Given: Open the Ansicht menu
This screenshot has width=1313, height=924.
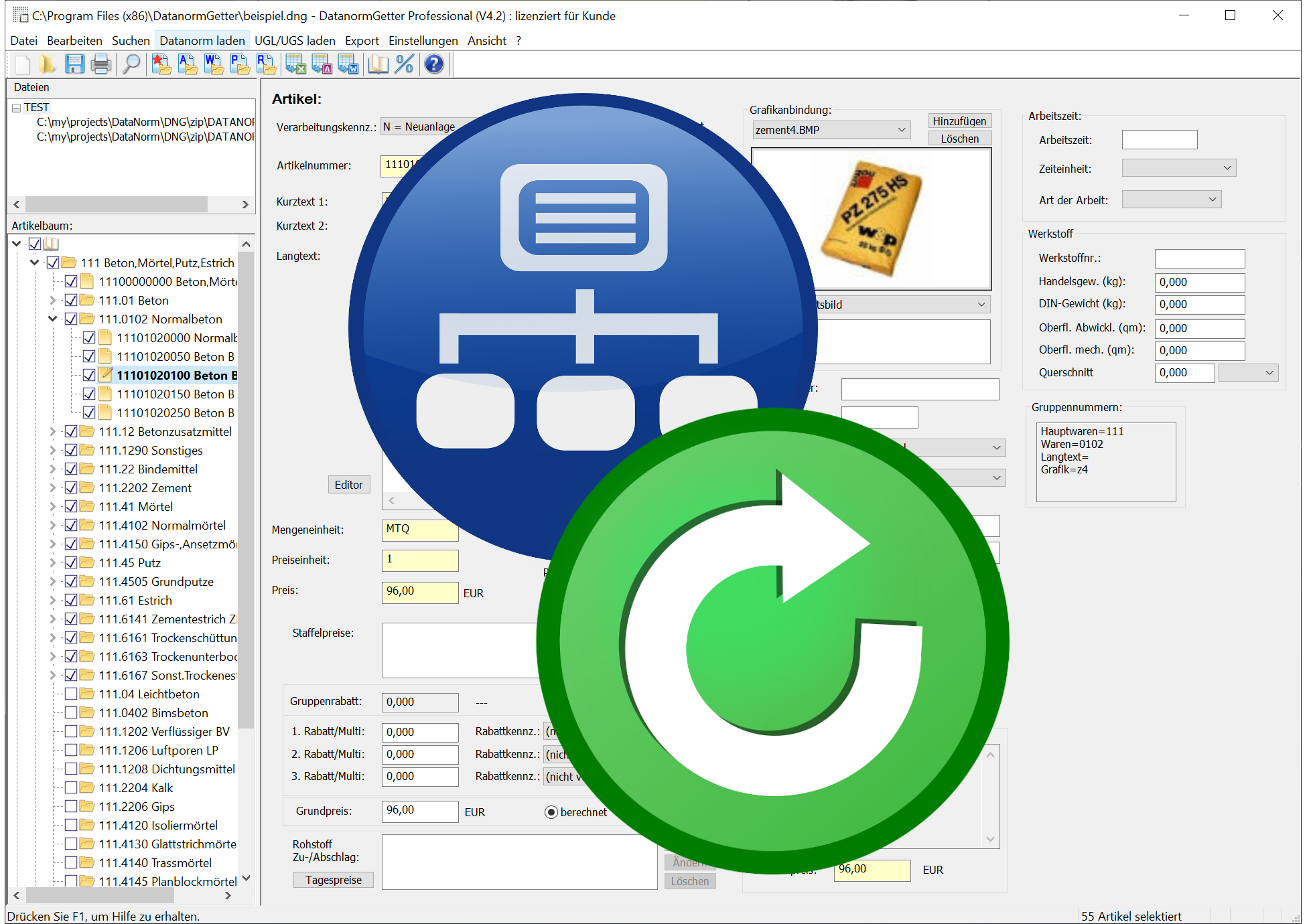Looking at the screenshot, I should [486, 40].
